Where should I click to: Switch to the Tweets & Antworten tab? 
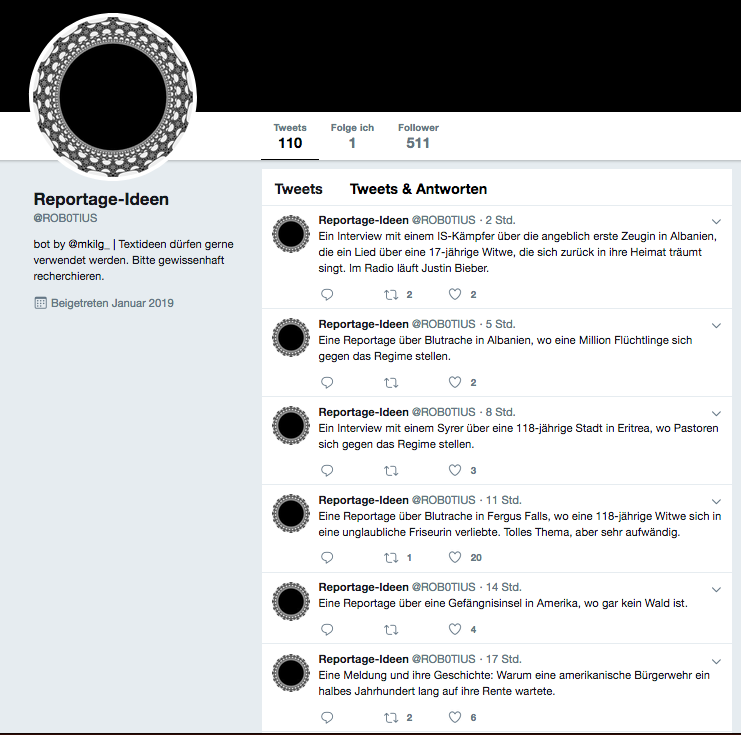tap(418, 189)
